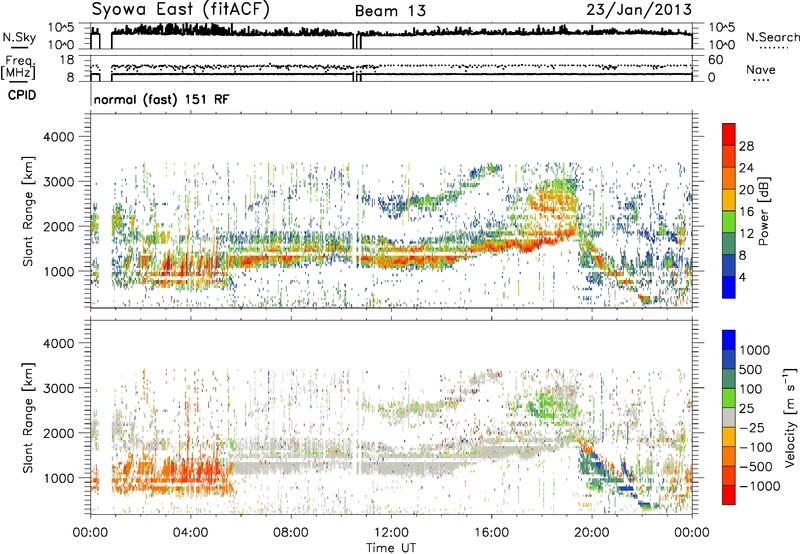Click the "normal (fast) 151 RF" text
This screenshot has height=554, width=800.
pos(161,99)
